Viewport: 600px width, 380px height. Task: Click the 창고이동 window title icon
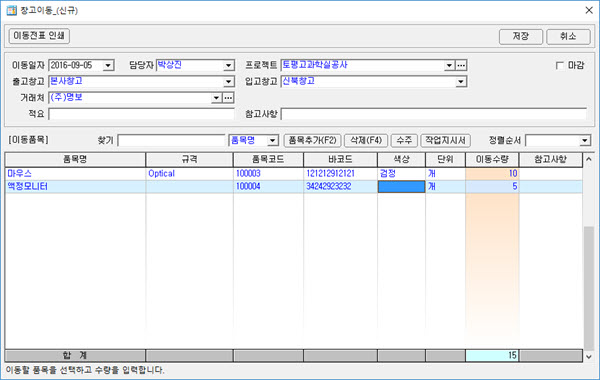tap(11, 10)
